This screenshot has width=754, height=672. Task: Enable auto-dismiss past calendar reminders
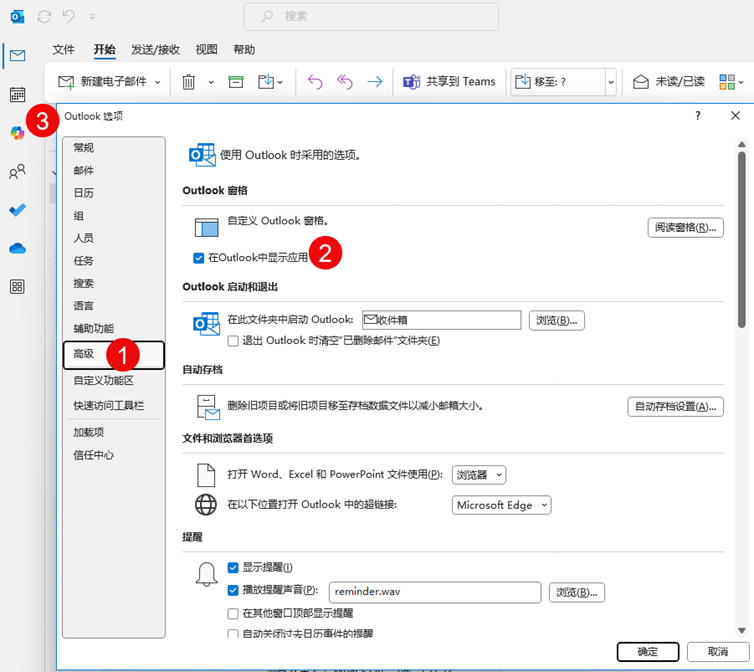click(x=233, y=634)
